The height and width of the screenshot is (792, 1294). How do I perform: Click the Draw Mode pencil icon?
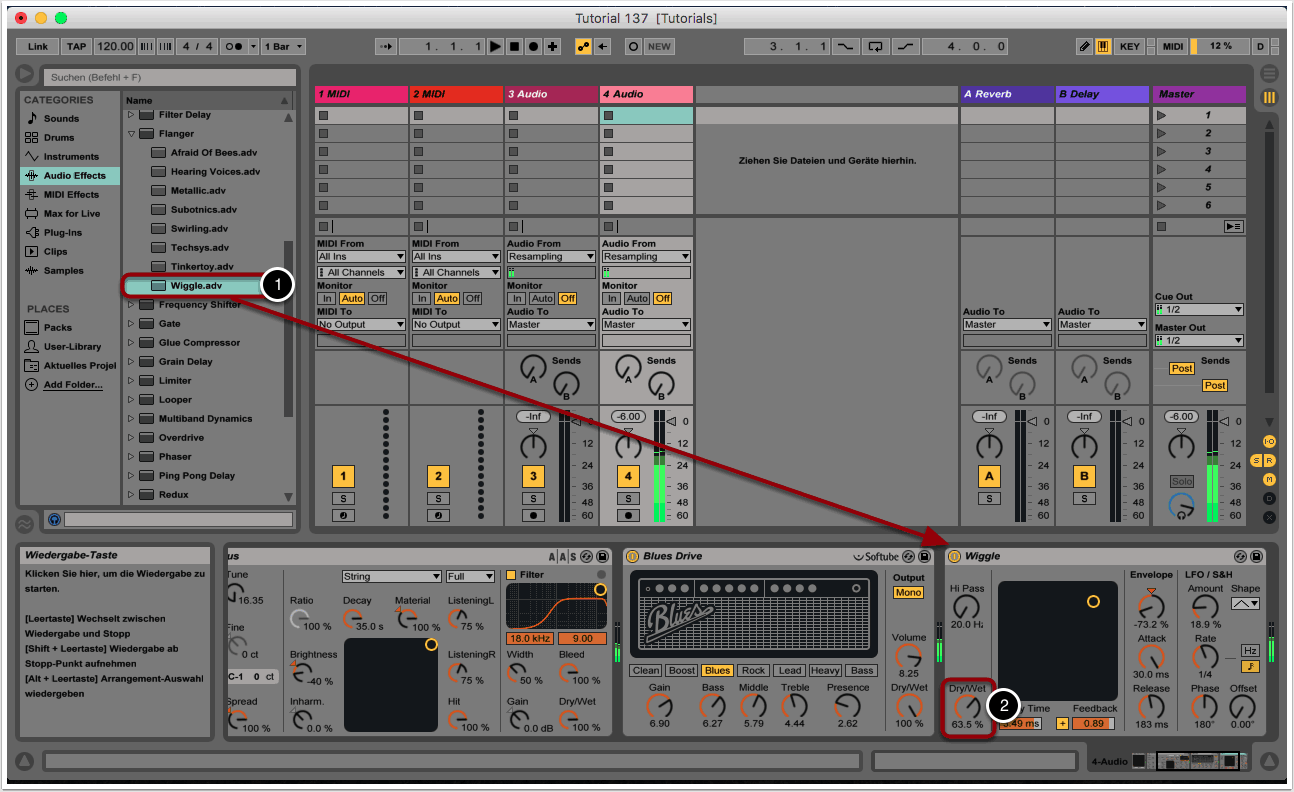point(1085,47)
